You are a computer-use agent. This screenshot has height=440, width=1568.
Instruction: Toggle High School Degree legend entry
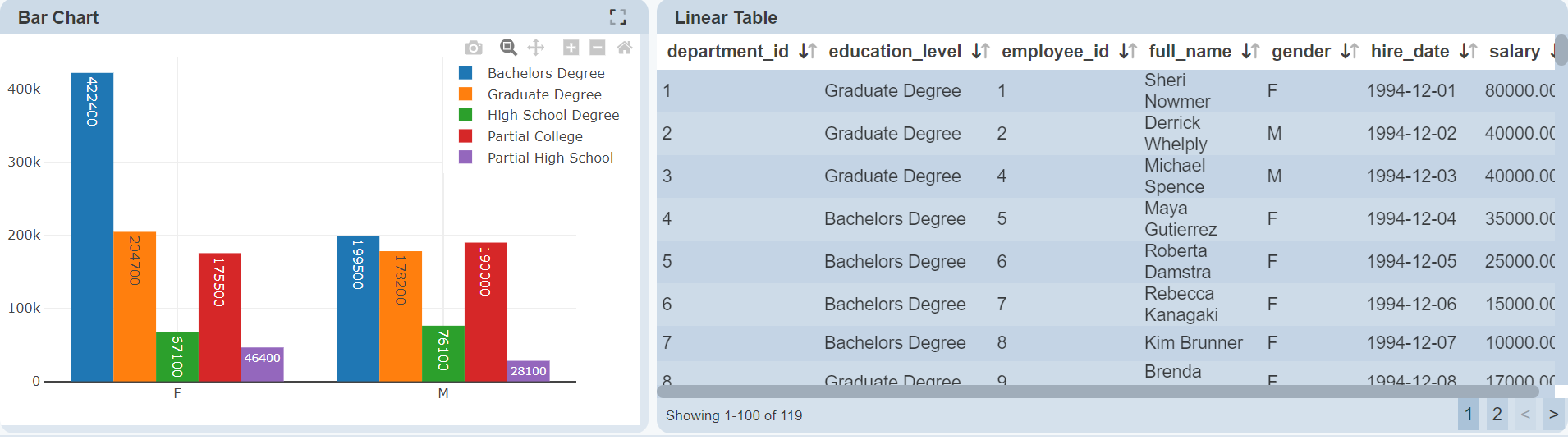(x=552, y=115)
